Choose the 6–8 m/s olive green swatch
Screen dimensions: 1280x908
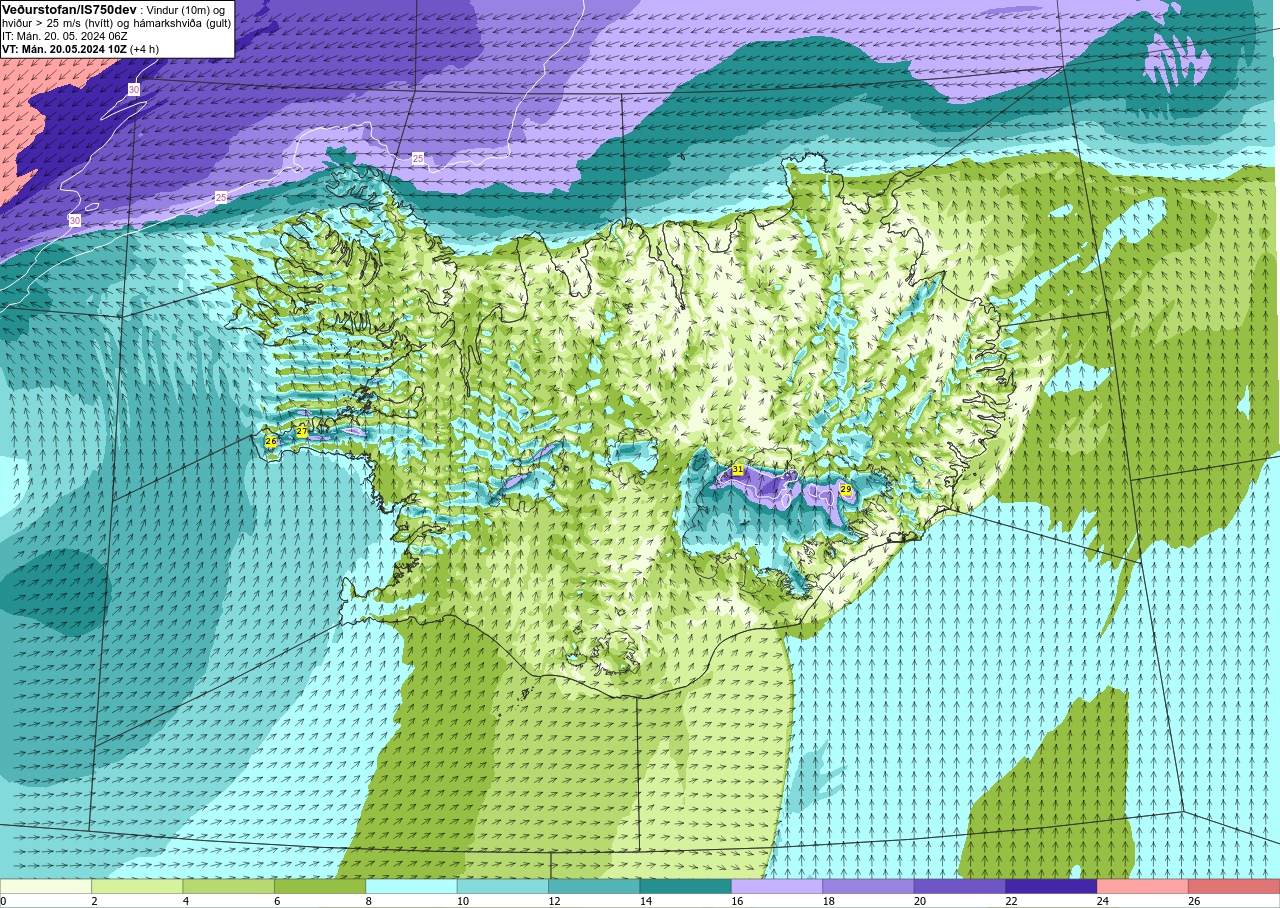click(320, 886)
